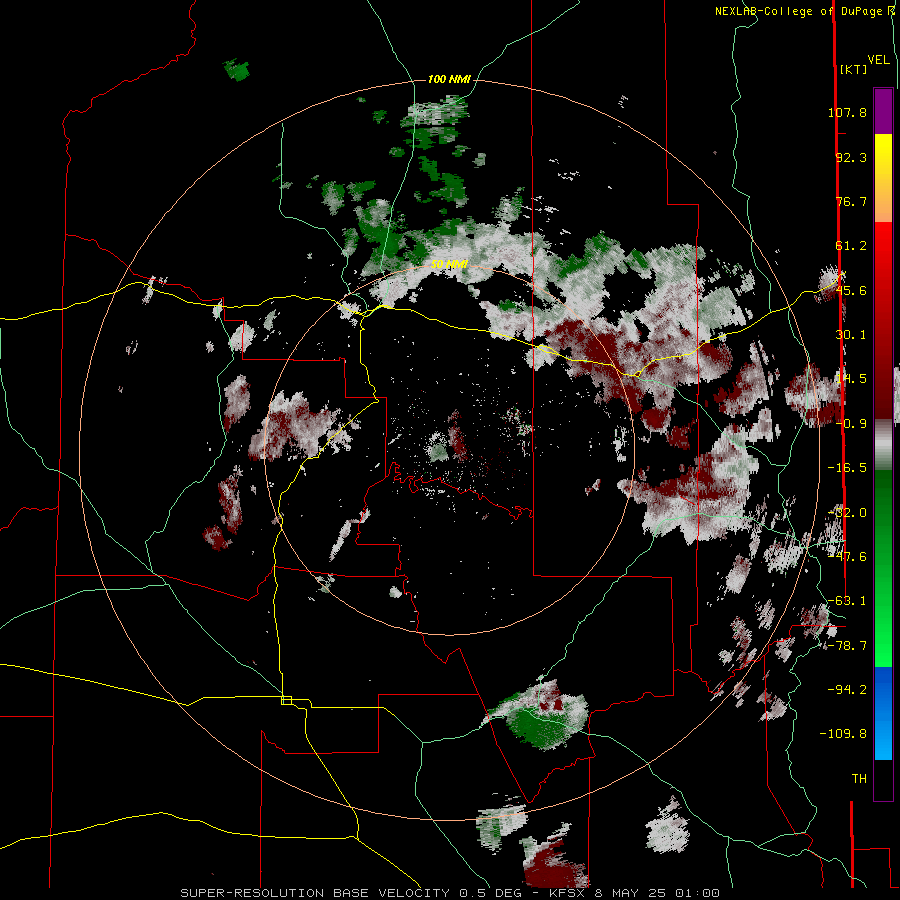900x900 pixels.
Task: Click the Super-Resolution Base Velocity caption text
Action: click(449, 893)
